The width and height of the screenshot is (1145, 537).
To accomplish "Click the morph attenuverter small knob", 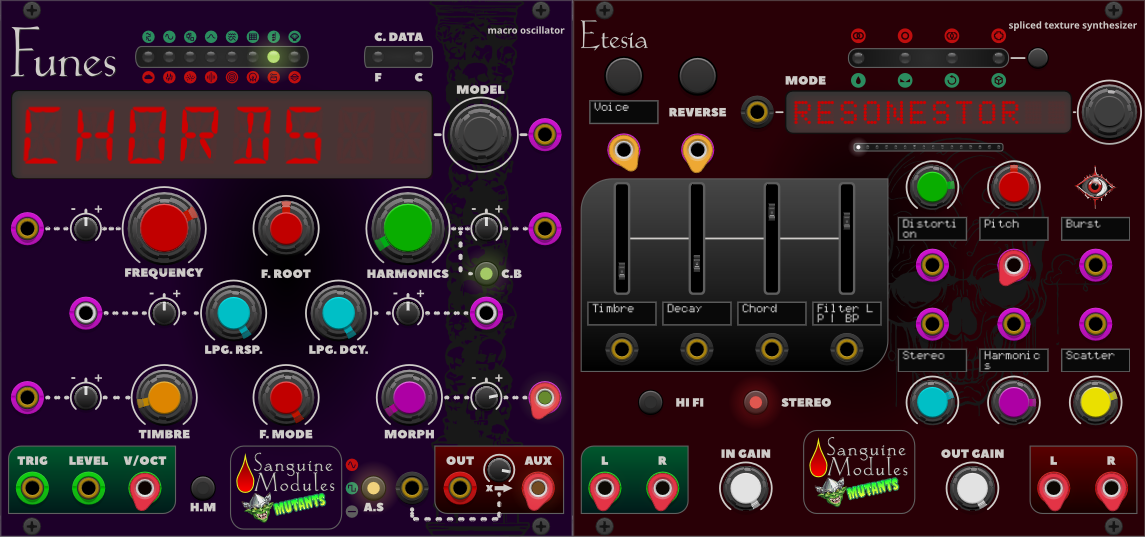I will (x=485, y=398).
